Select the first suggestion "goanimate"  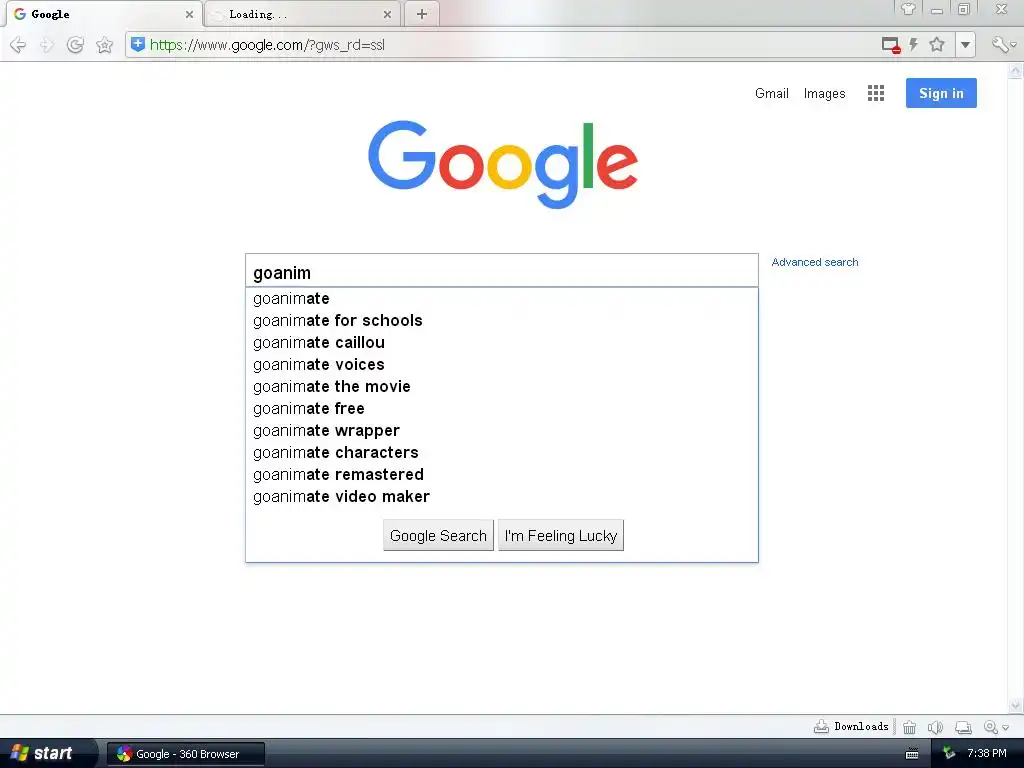pyautogui.click(x=502, y=298)
